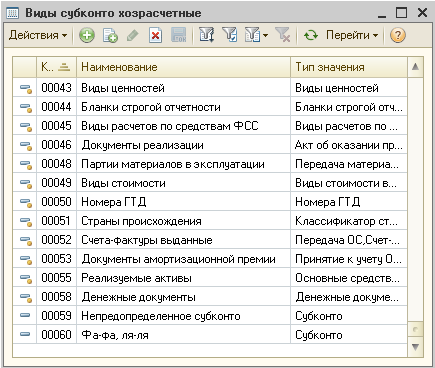Refresh the list with the green arrows icon

(311, 35)
